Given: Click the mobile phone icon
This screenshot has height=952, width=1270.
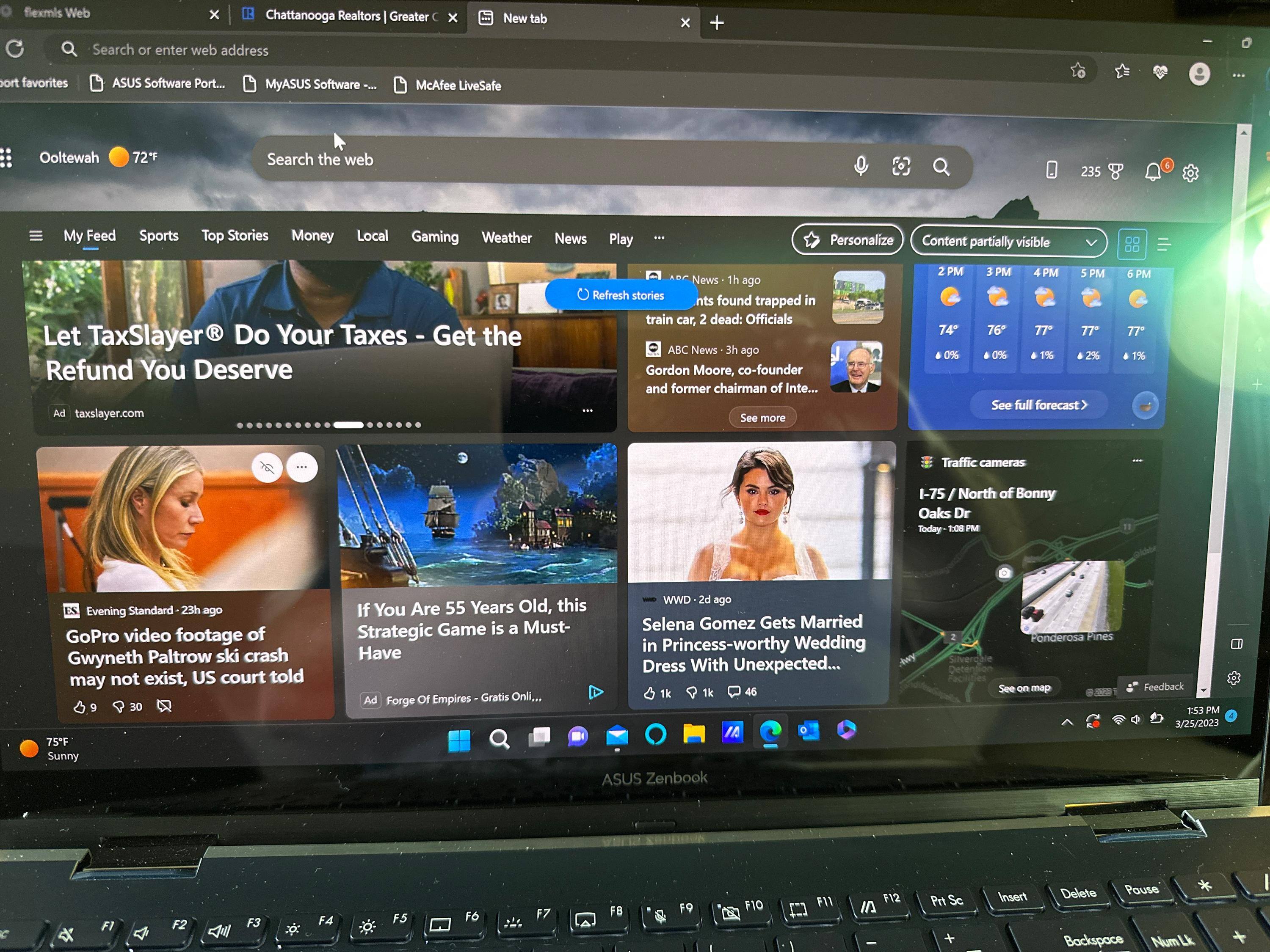Looking at the screenshot, I should tap(1051, 170).
